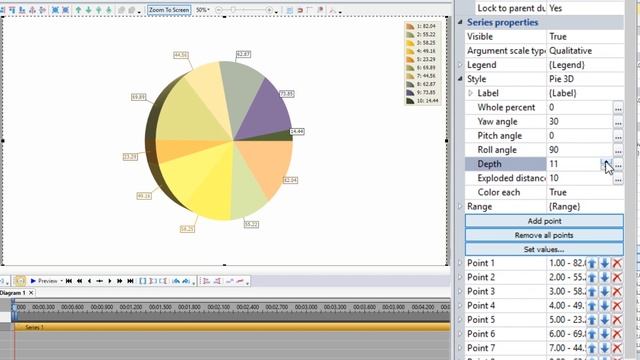This screenshot has height=360, width=640.
Task: Select the Visible property value True
Action: (x=558, y=37)
